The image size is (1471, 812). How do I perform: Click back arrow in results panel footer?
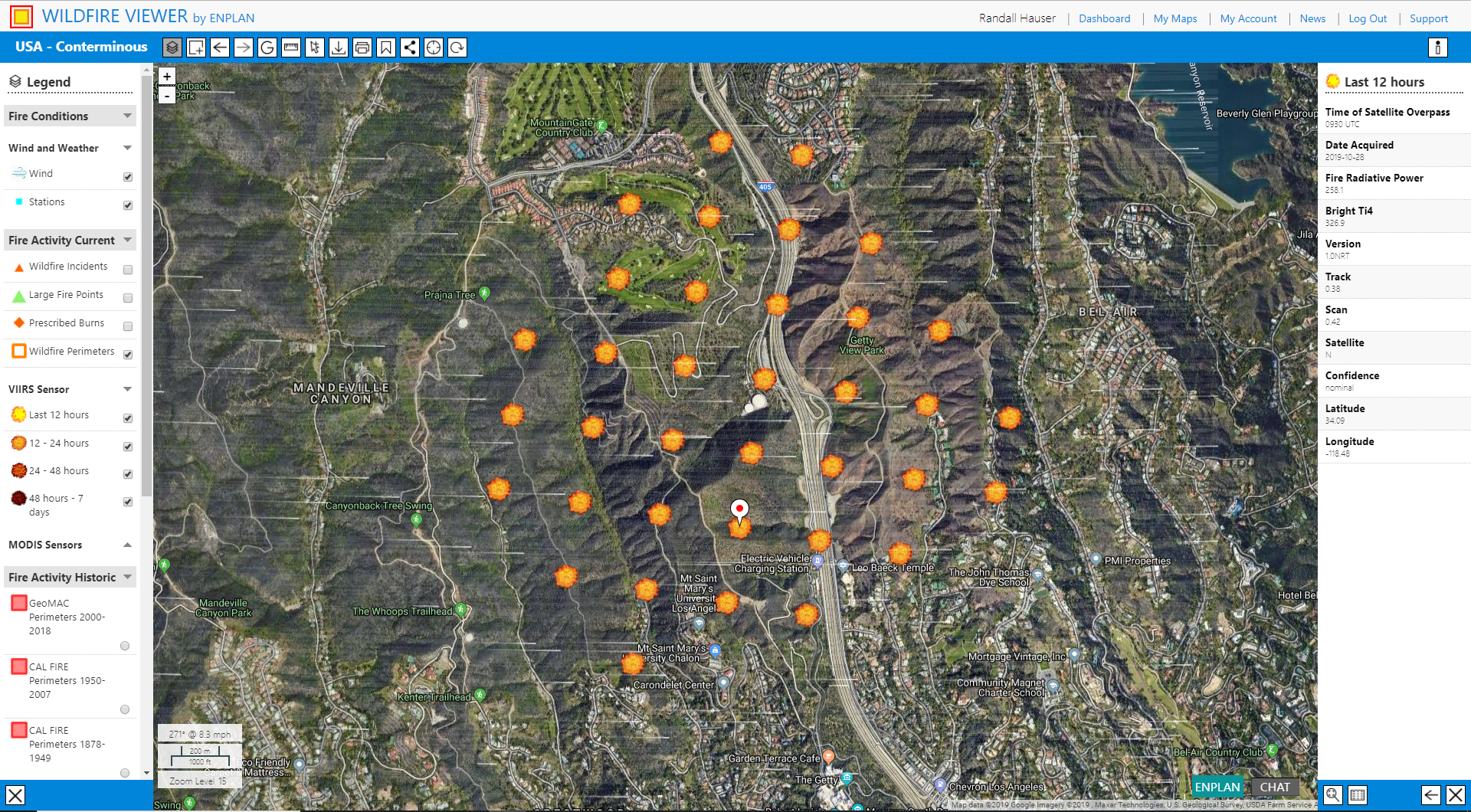[x=1431, y=795]
